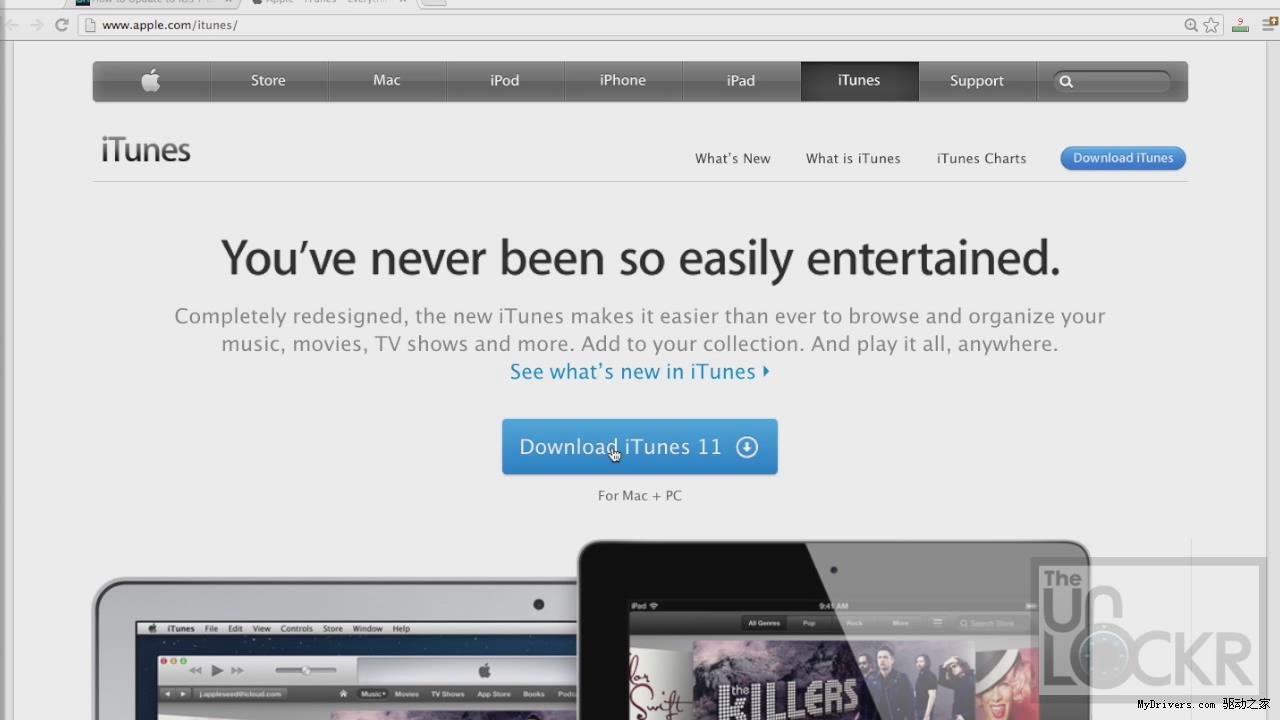This screenshot has width=1280, height=720.
Task: Click the page icon left of the URL
Action: click(90, 25)
